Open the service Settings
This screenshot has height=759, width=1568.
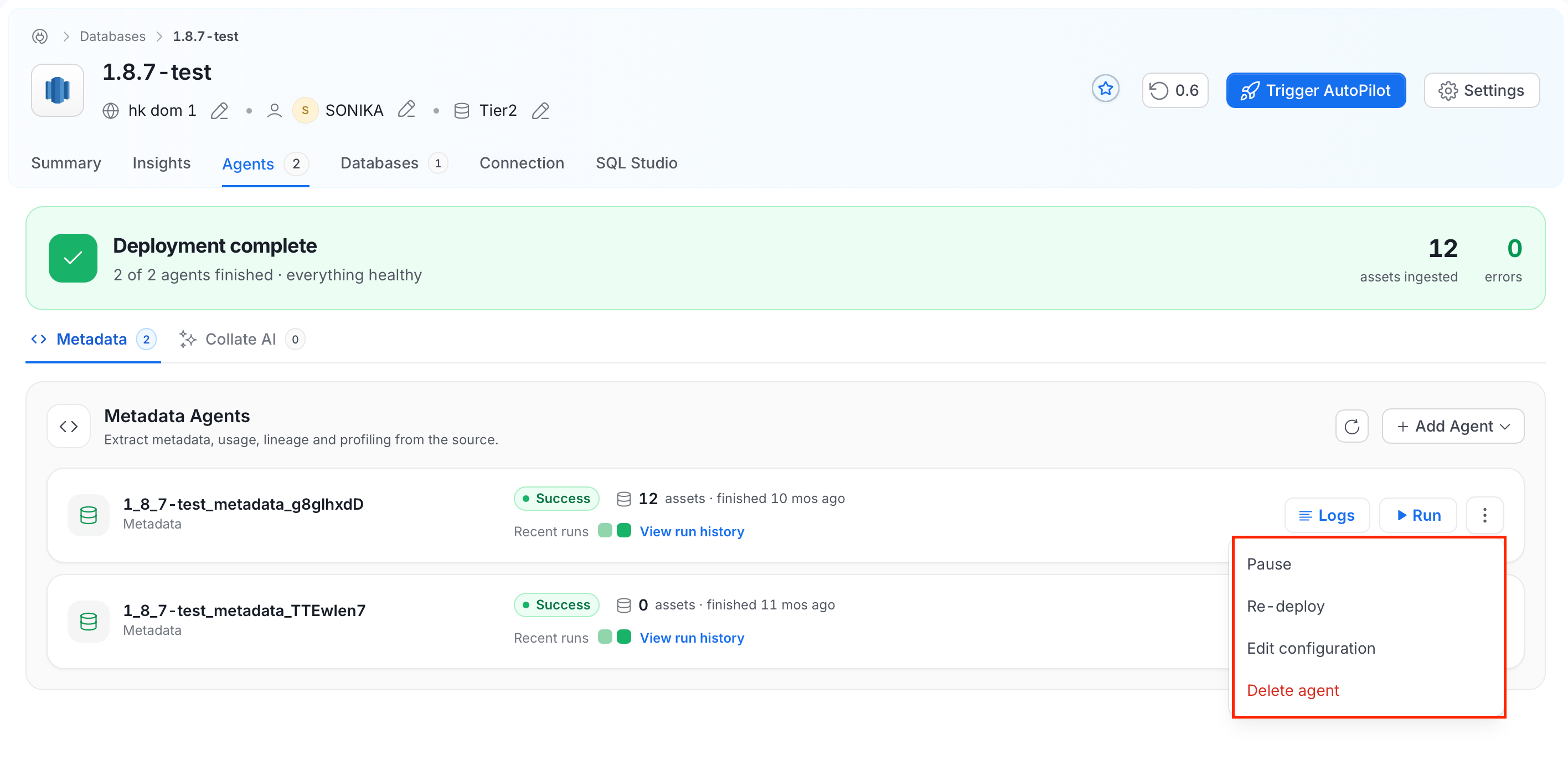(1482, 90)
